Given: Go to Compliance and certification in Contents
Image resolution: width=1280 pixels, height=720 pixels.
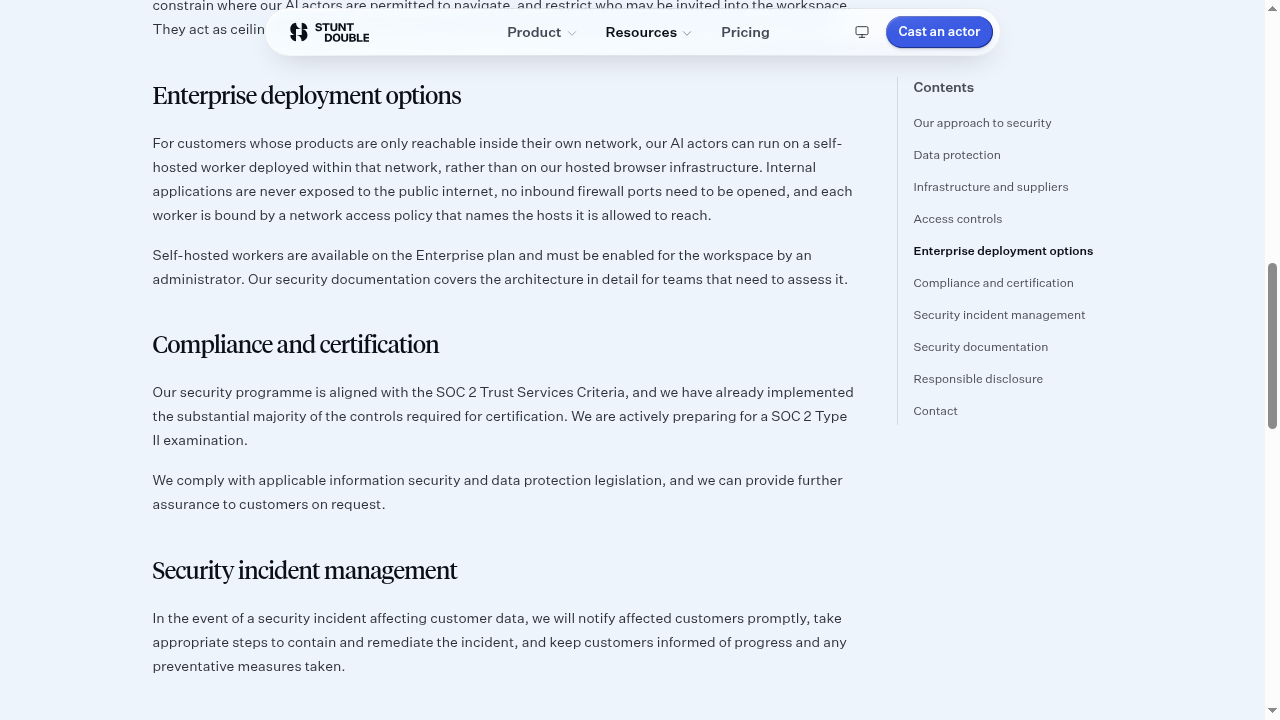Looking at the screenshot, I should pos(993,283).
